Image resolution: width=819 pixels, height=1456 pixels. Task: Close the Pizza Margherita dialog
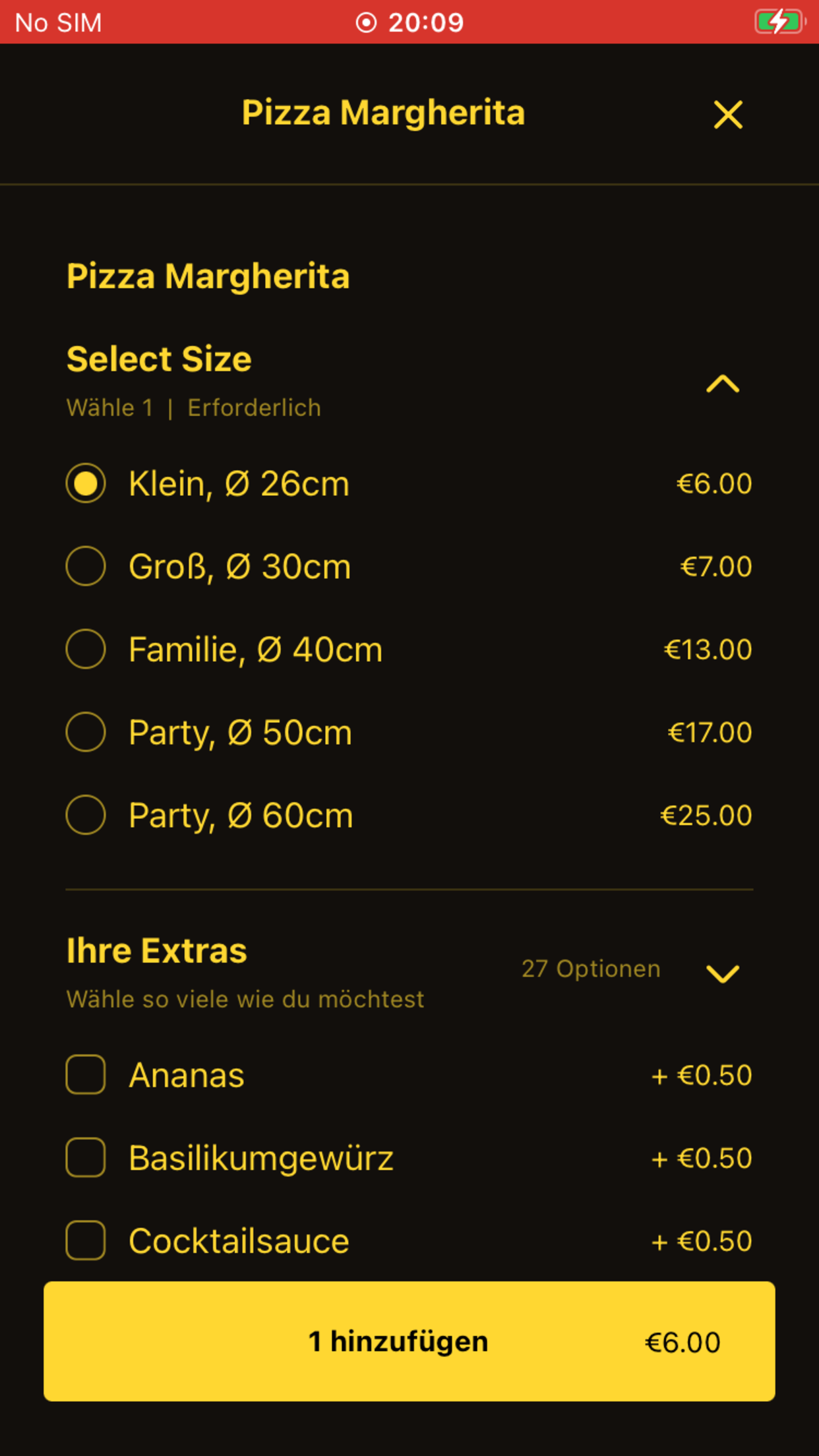tap(728, 115)
